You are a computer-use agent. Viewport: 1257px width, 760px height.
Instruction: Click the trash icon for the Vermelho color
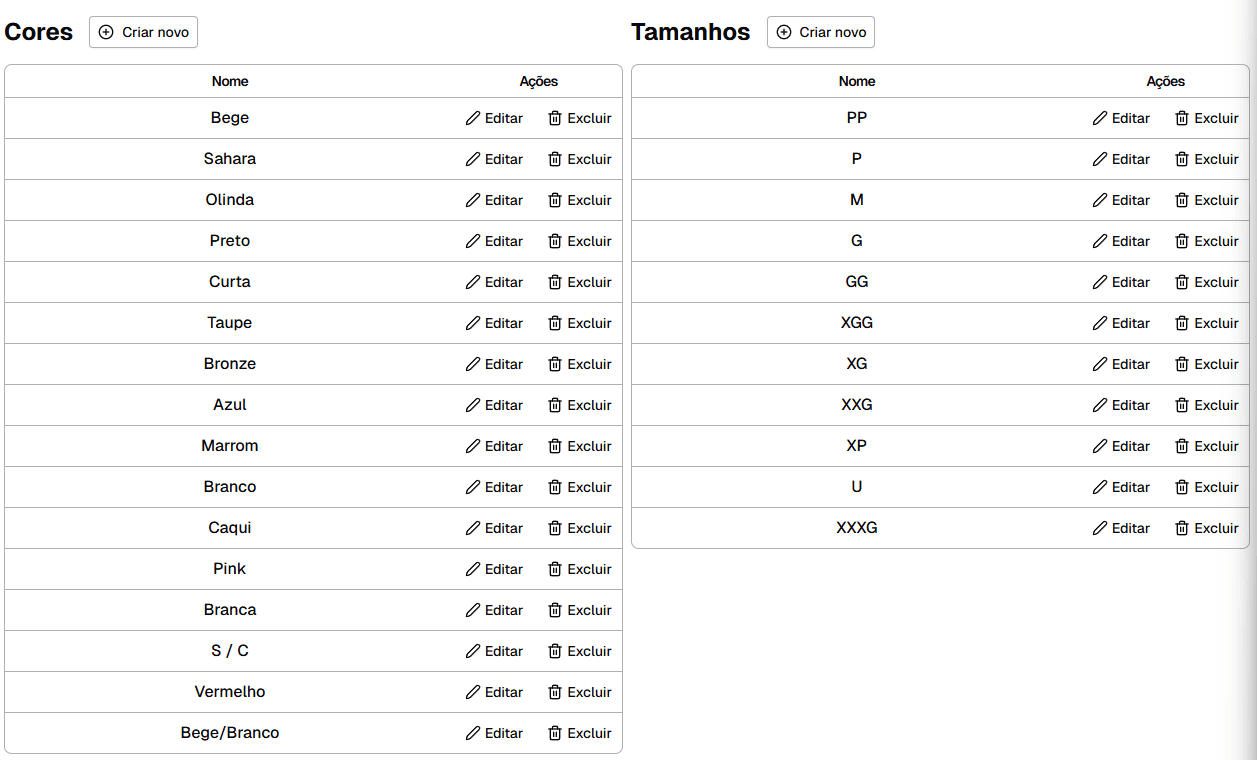(555, 692)
